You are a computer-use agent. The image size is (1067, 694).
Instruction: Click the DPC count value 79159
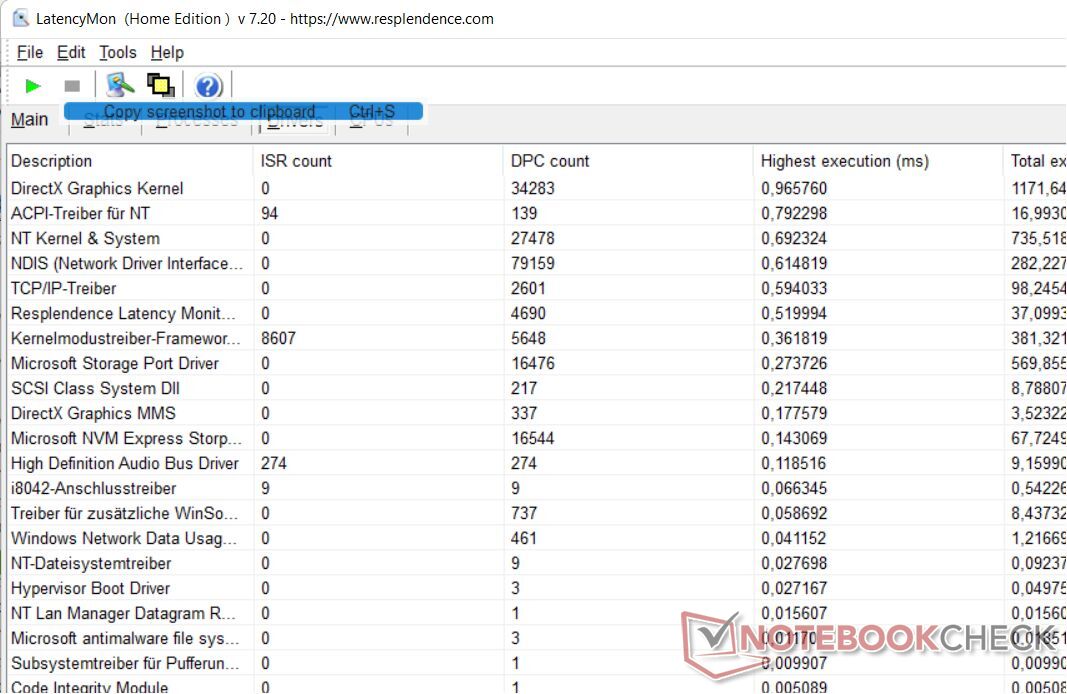(533, 263)
